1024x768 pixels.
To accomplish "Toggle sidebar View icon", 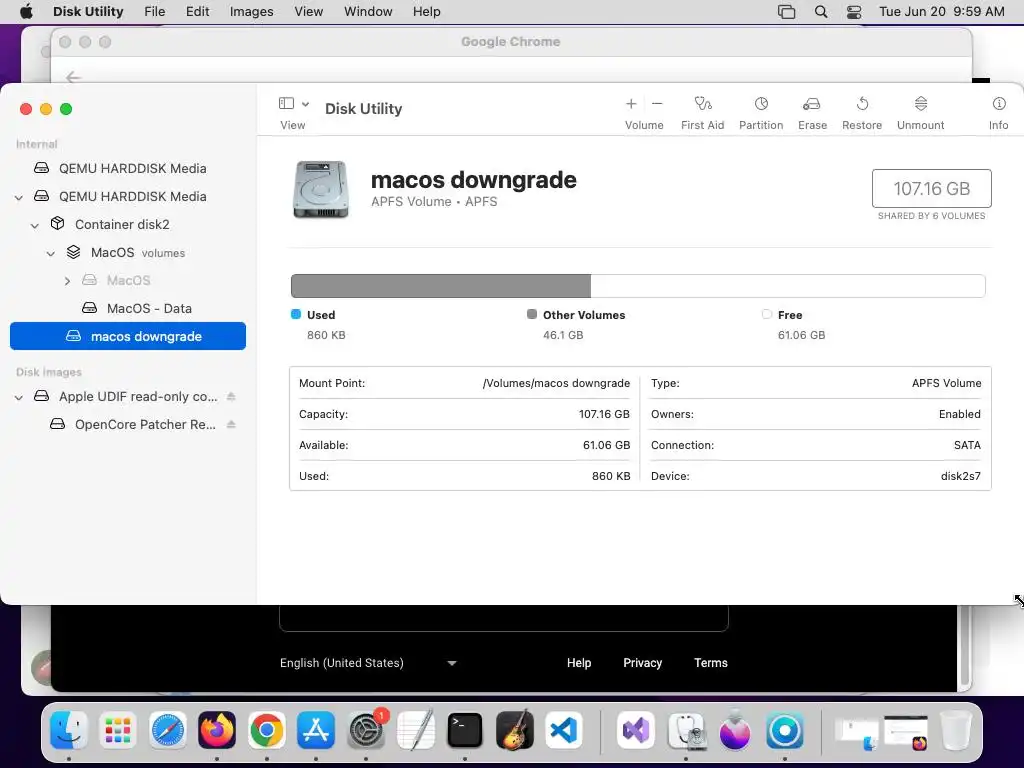I will pos(286,103).
